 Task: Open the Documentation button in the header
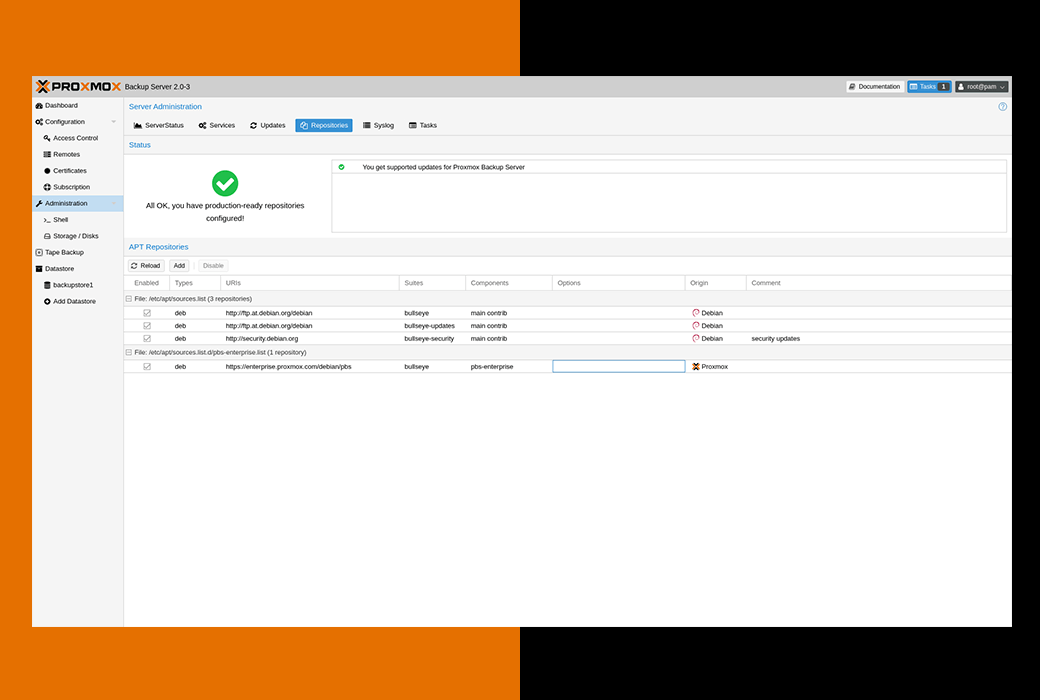click(875, 87)
